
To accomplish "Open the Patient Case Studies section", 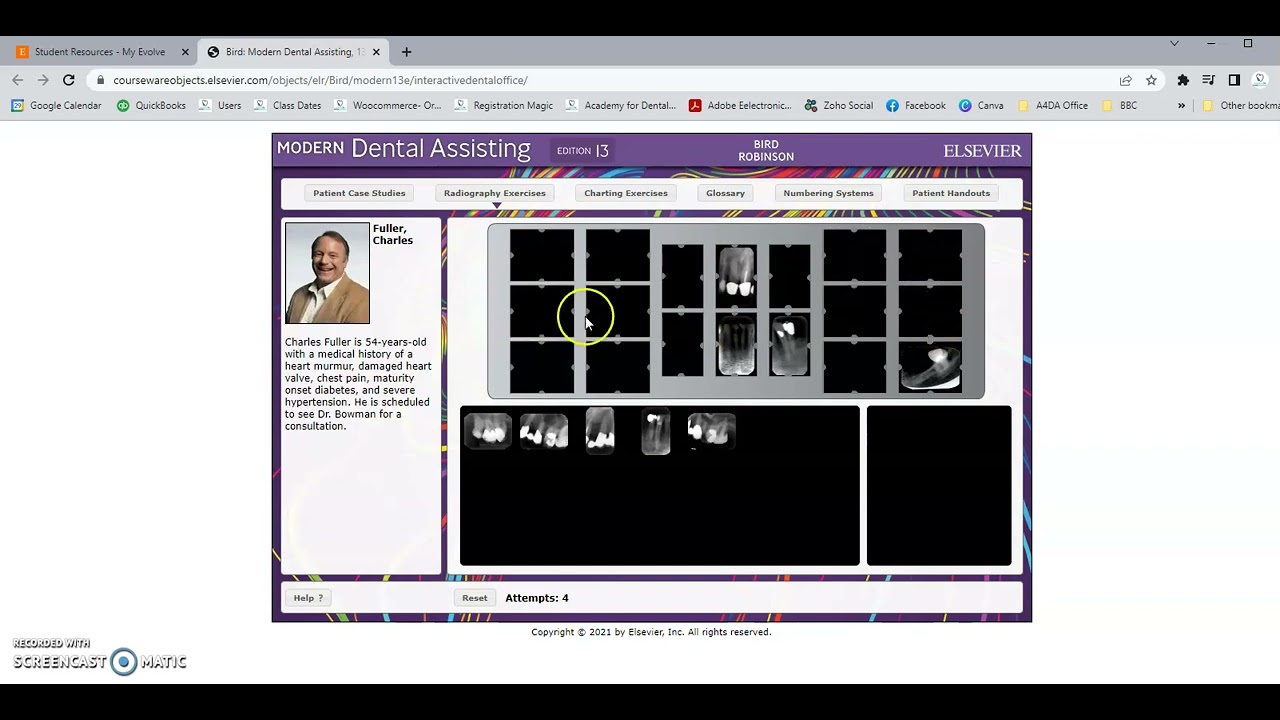I will (359, 193).
